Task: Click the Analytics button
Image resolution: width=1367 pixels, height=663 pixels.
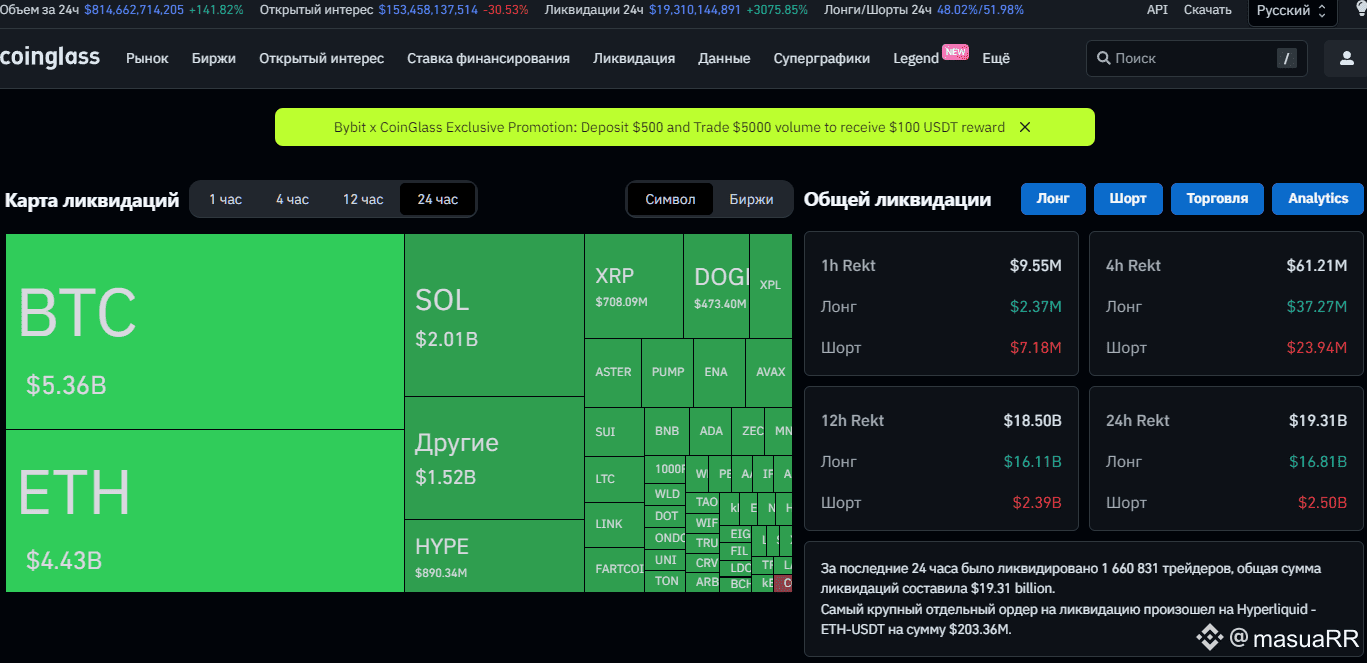Action: (x=1317, y=198)
